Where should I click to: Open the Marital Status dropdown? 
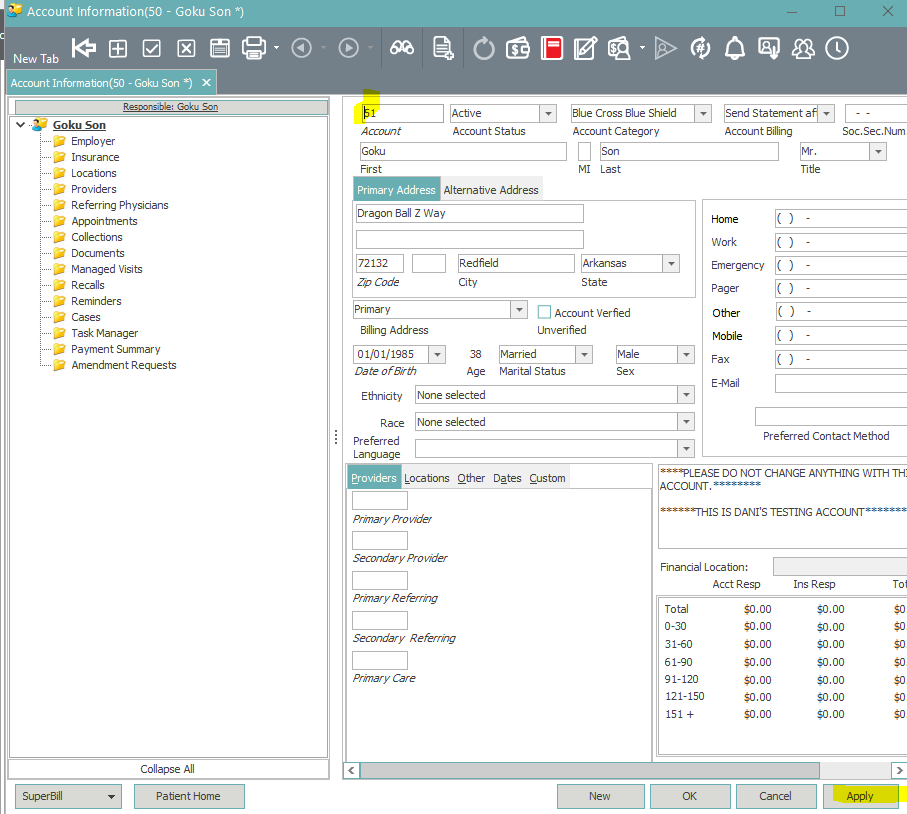[583, 355]
